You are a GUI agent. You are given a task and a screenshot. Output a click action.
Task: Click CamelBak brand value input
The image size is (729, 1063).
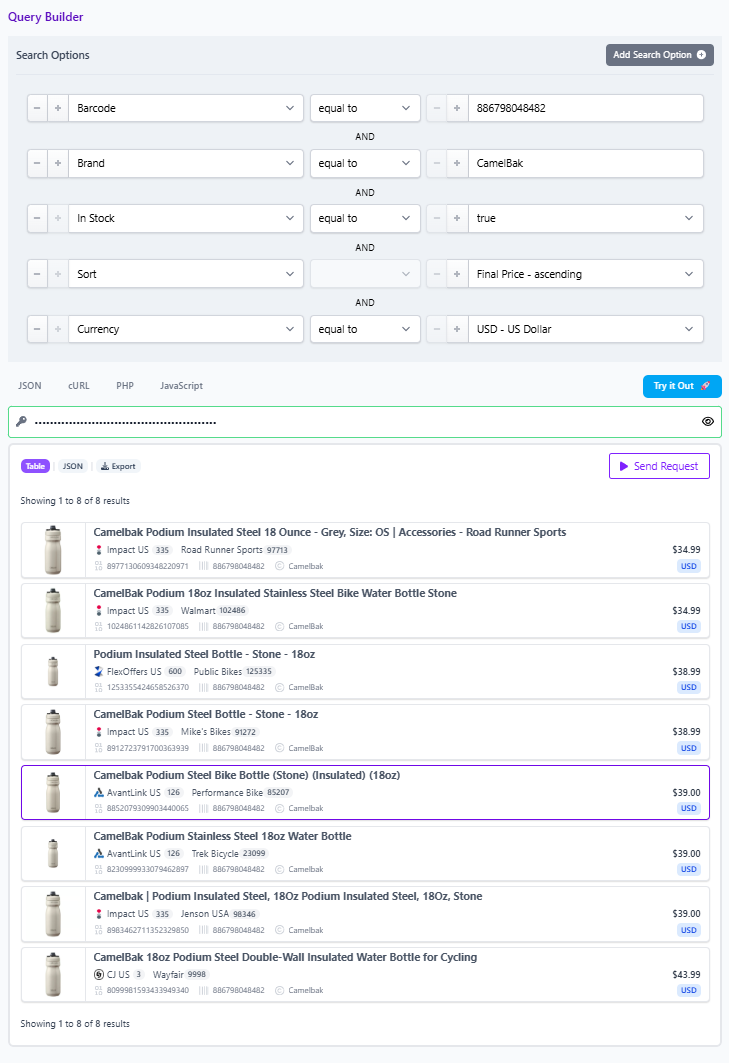pos(585,163)
